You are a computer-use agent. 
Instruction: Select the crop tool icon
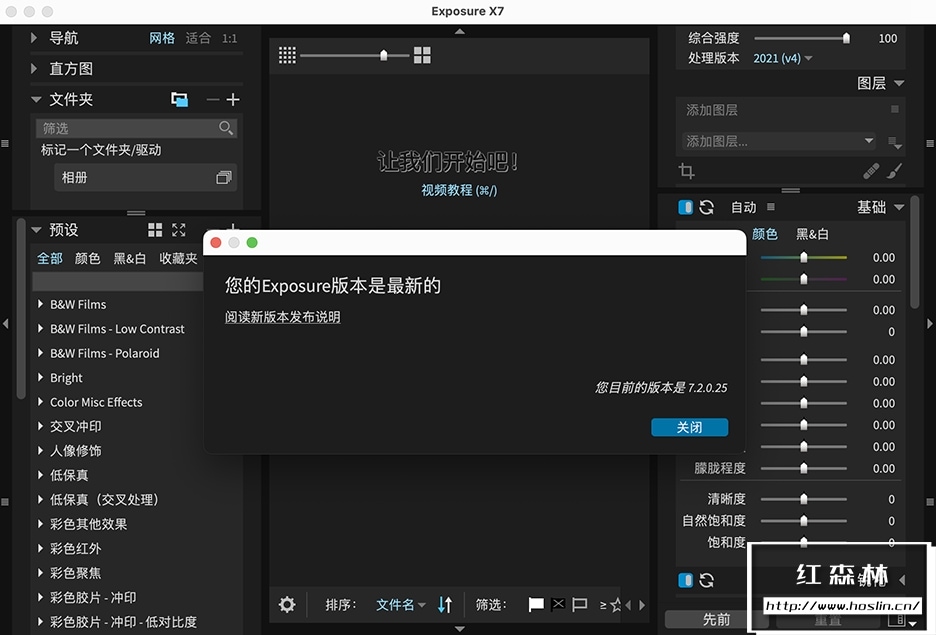[686, 171]
